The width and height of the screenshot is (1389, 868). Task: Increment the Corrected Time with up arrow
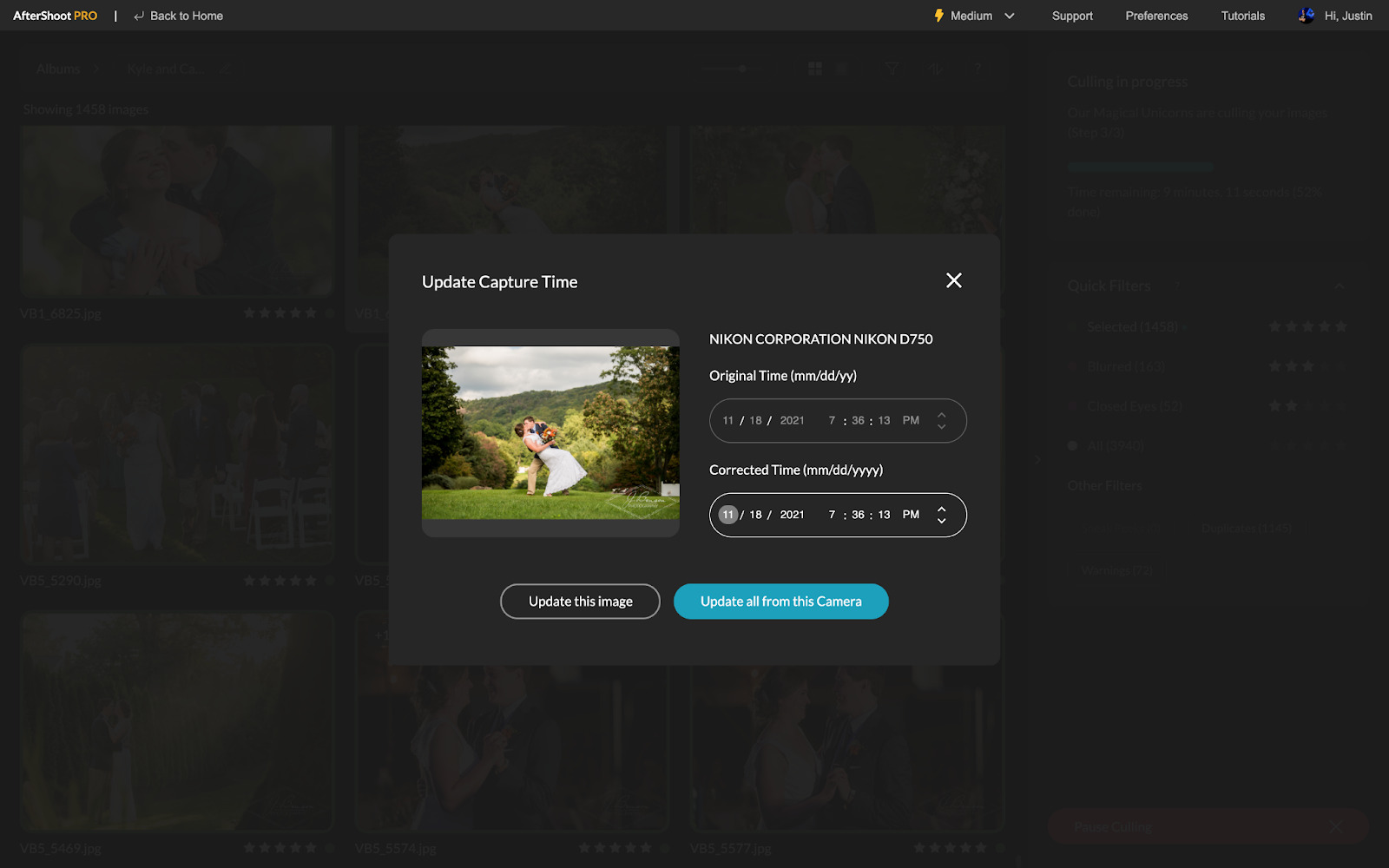click(941, 510)
